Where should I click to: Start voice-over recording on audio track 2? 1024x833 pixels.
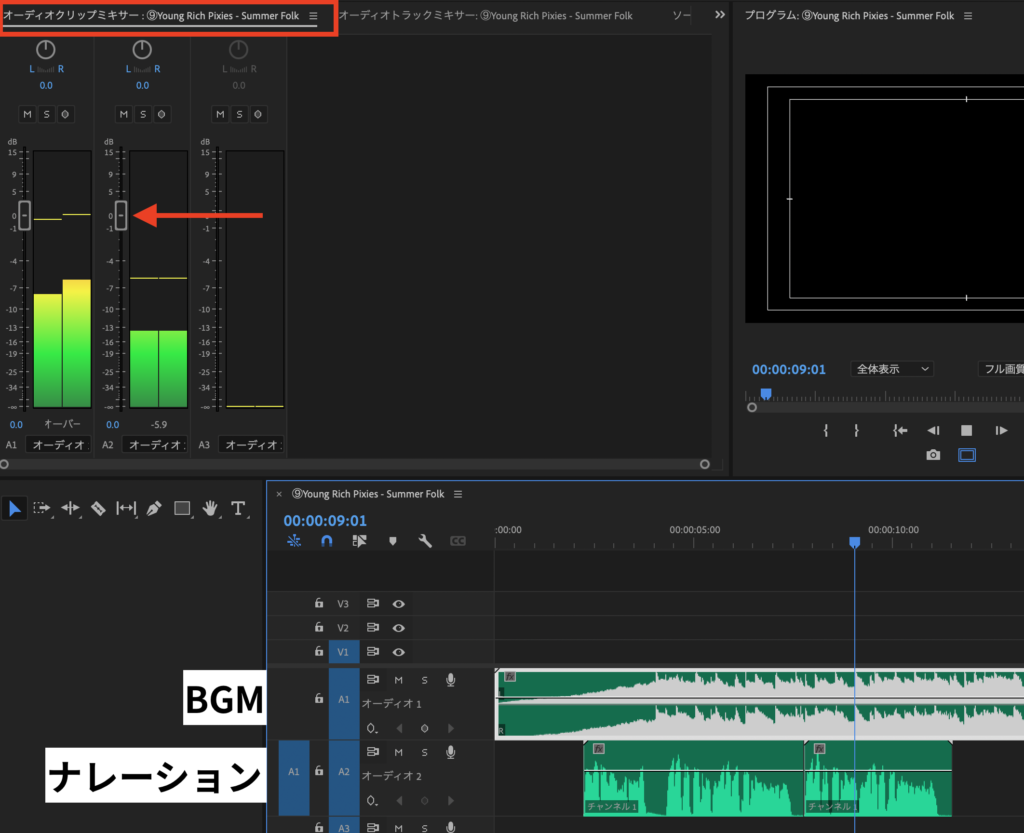450,752
